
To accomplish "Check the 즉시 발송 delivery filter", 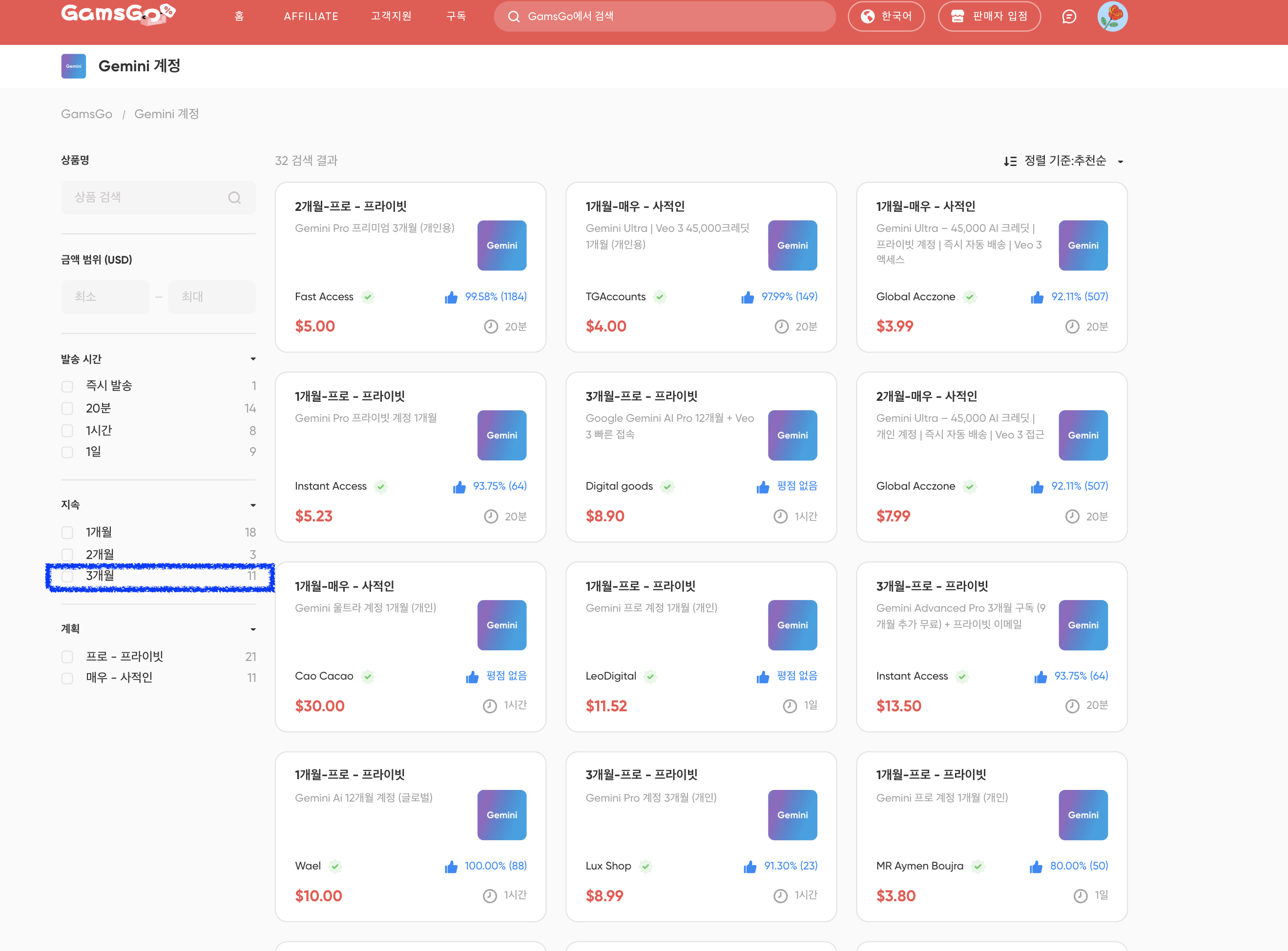I will (x=67, y=386).
